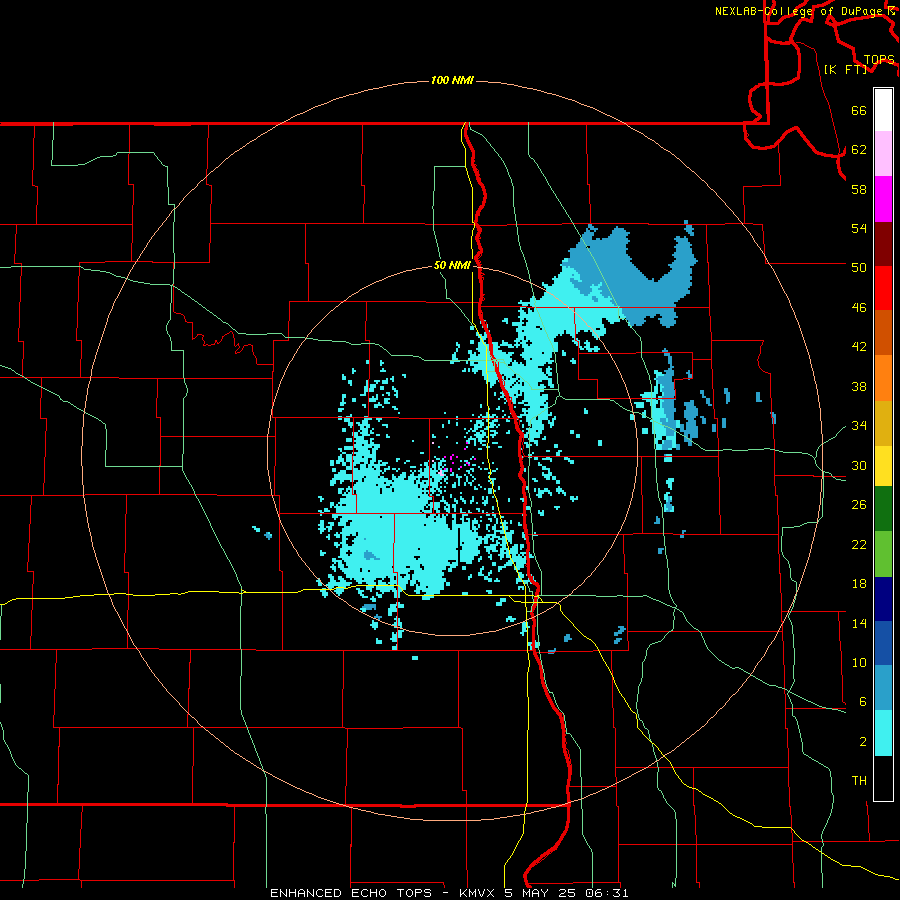Viewport: 900px width, 900px height.
Task: Click the cyan legend swatch
Action: (x=883, y=734)
